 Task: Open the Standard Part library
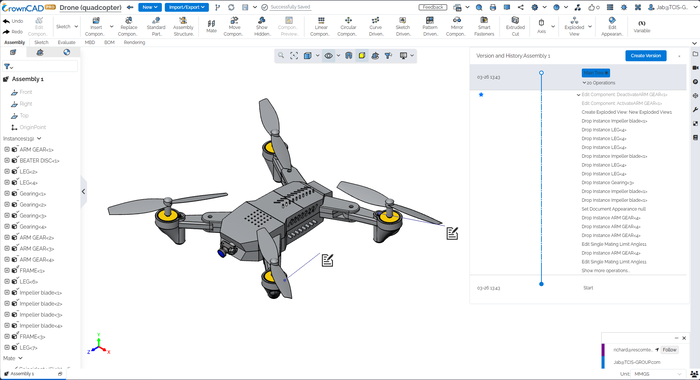tap(156, 27)
